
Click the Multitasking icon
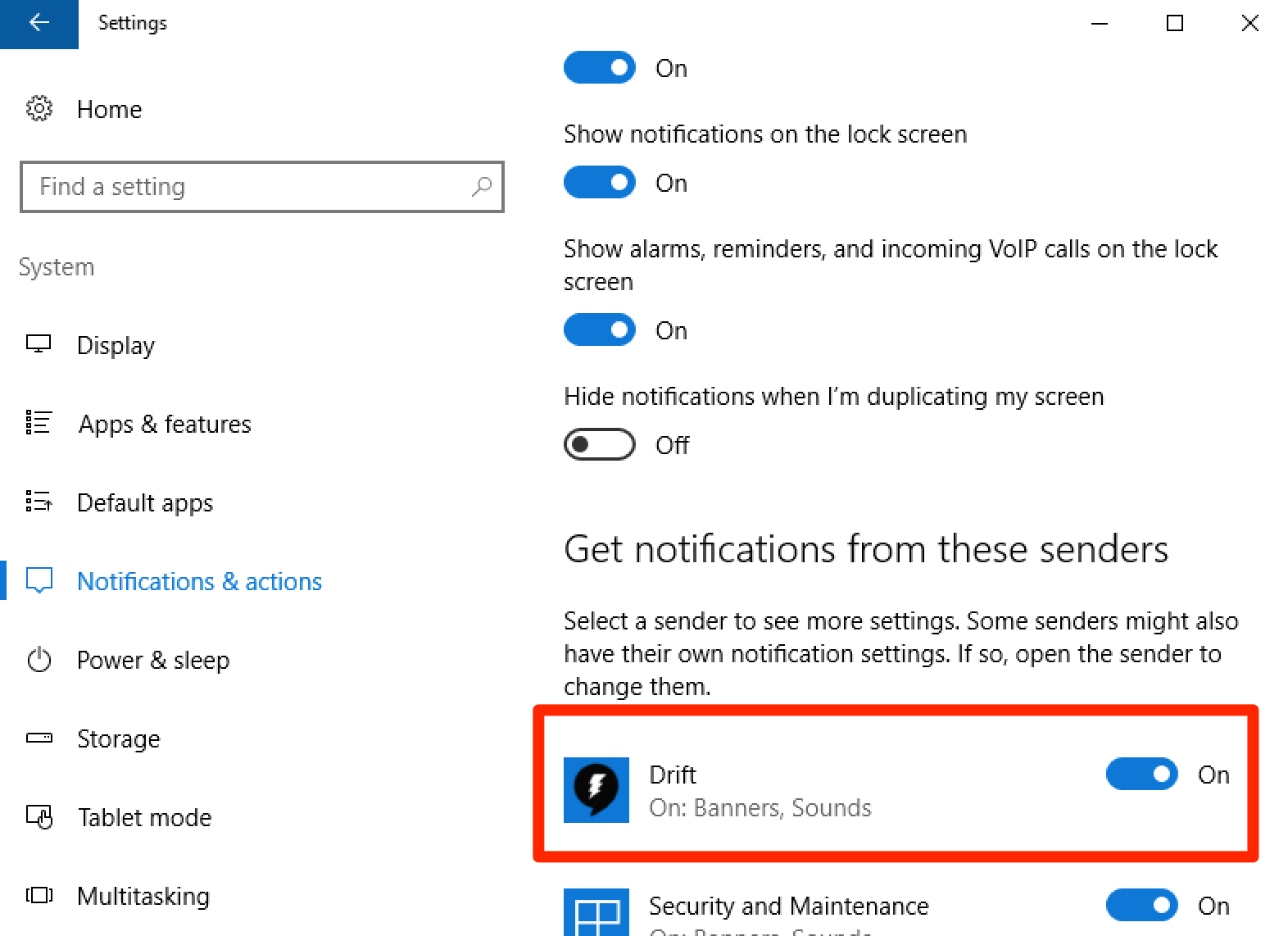click(39, 896)
